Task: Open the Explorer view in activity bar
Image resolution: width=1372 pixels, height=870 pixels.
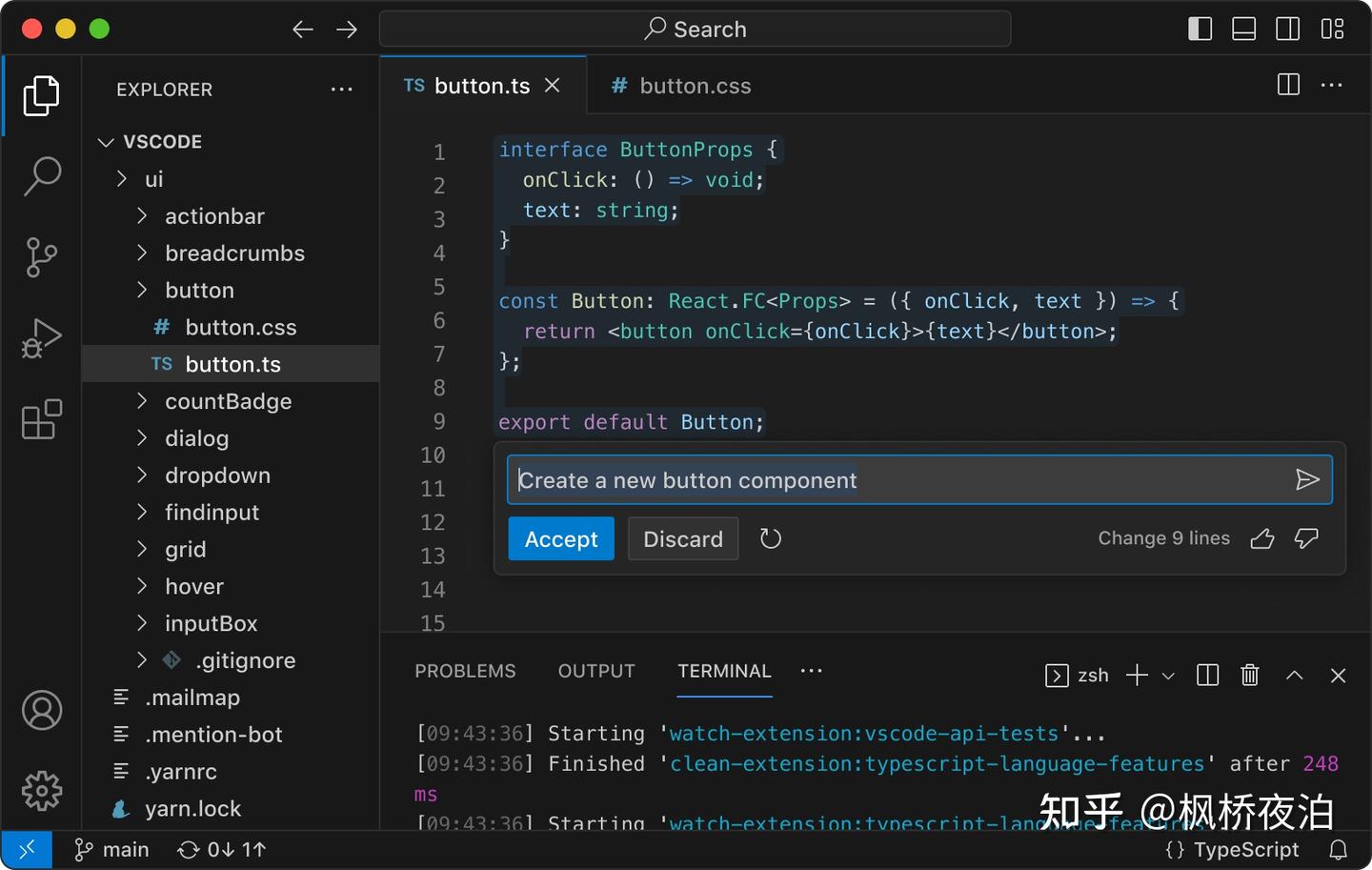Action: tap(41, 95)
